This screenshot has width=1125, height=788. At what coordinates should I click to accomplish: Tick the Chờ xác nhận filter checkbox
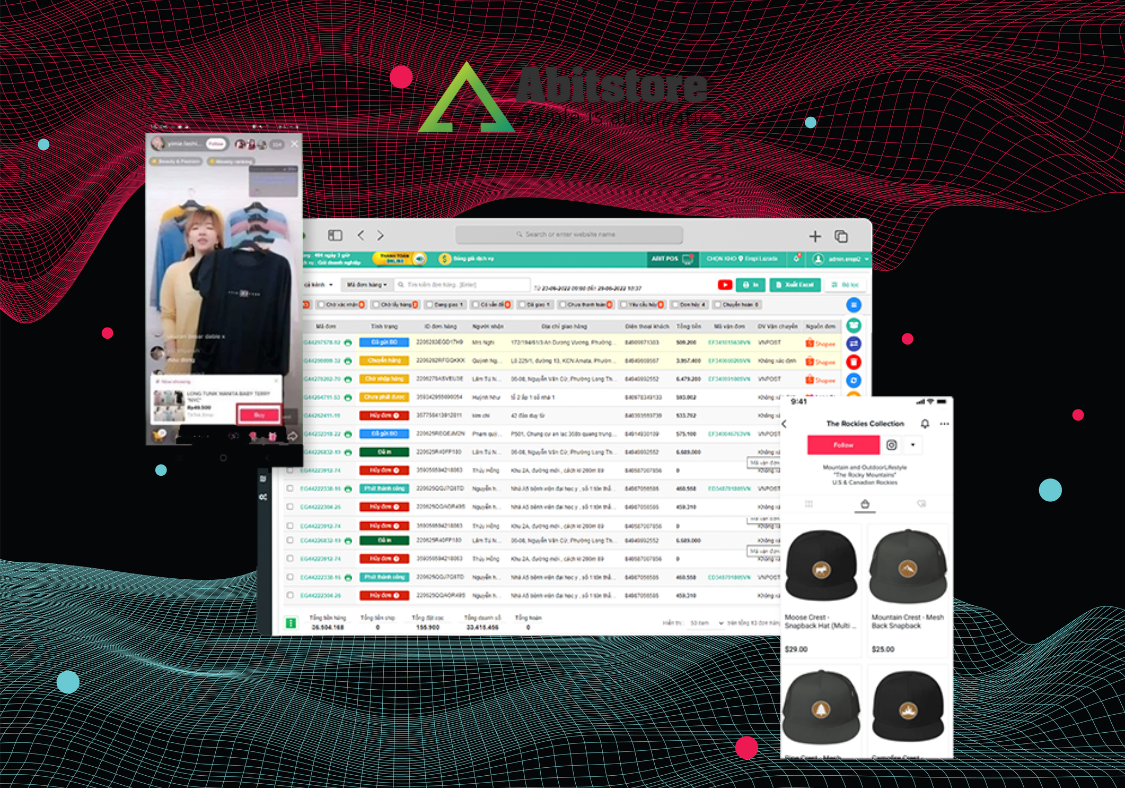pos(321,305)
